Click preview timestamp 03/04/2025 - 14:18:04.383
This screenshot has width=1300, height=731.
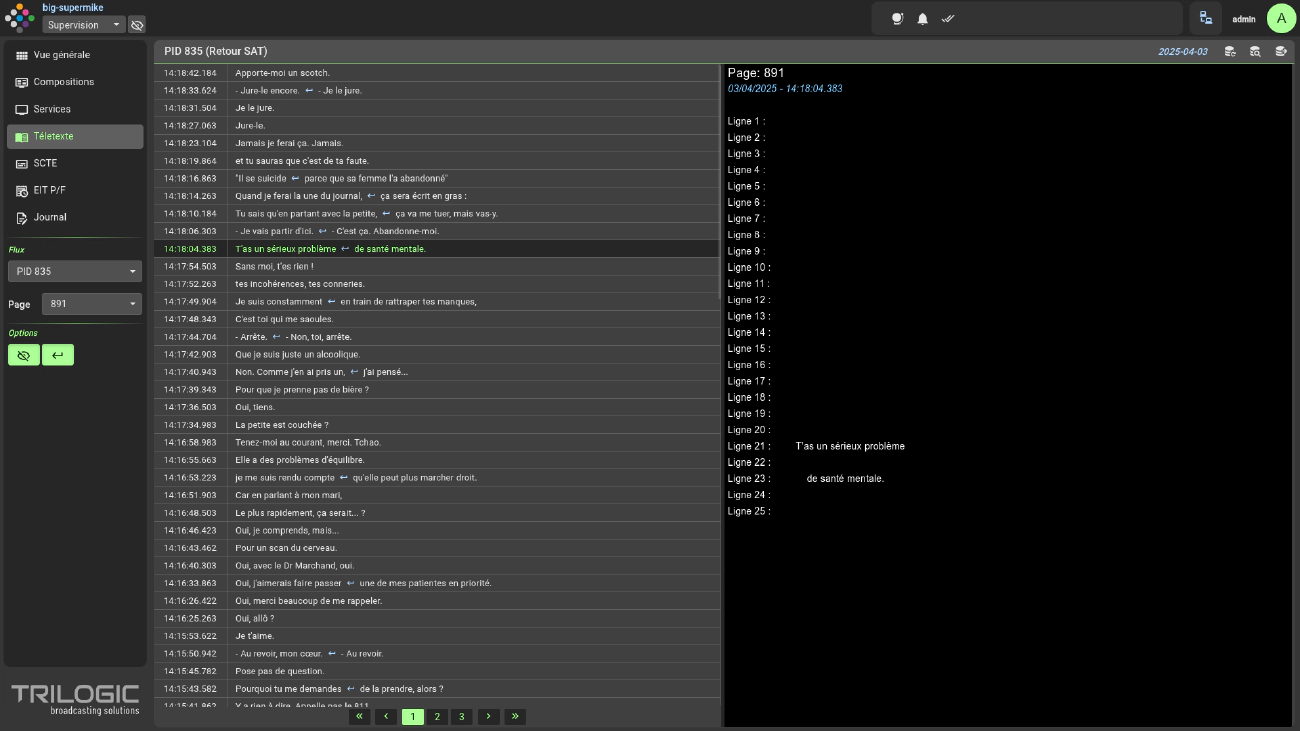click(x=785, y=89)
